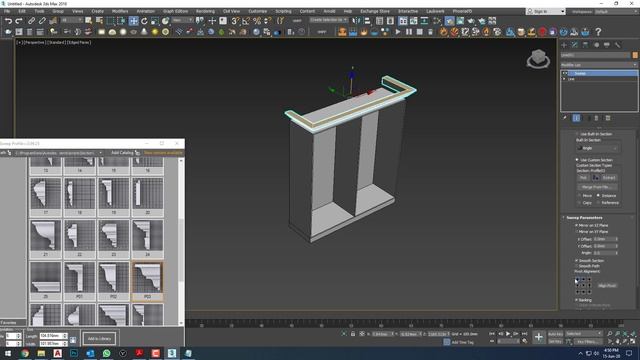Open the Graph Editors menu
The image size is (640, 360).
pyautogui.click(x=175, y=11)
